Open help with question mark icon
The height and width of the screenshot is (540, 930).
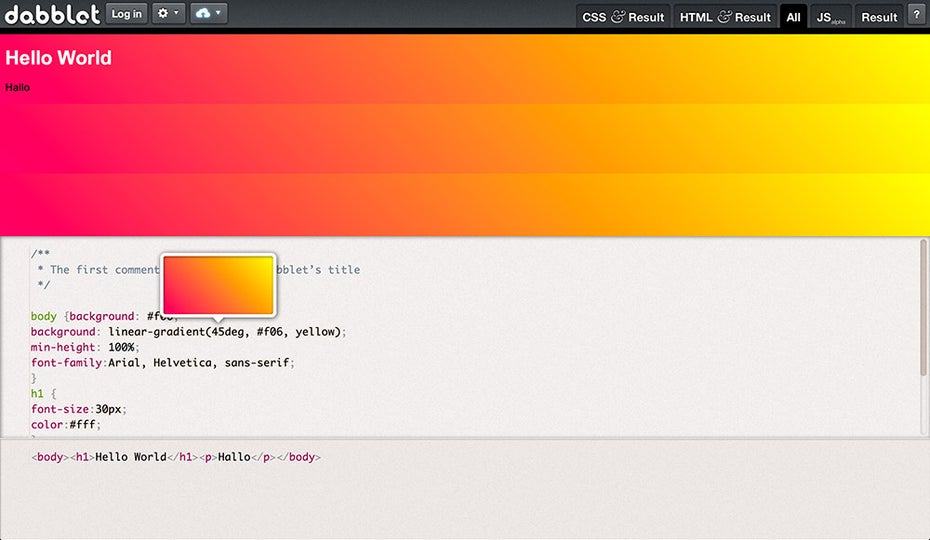pyautogui.click(x=916, y=15)
